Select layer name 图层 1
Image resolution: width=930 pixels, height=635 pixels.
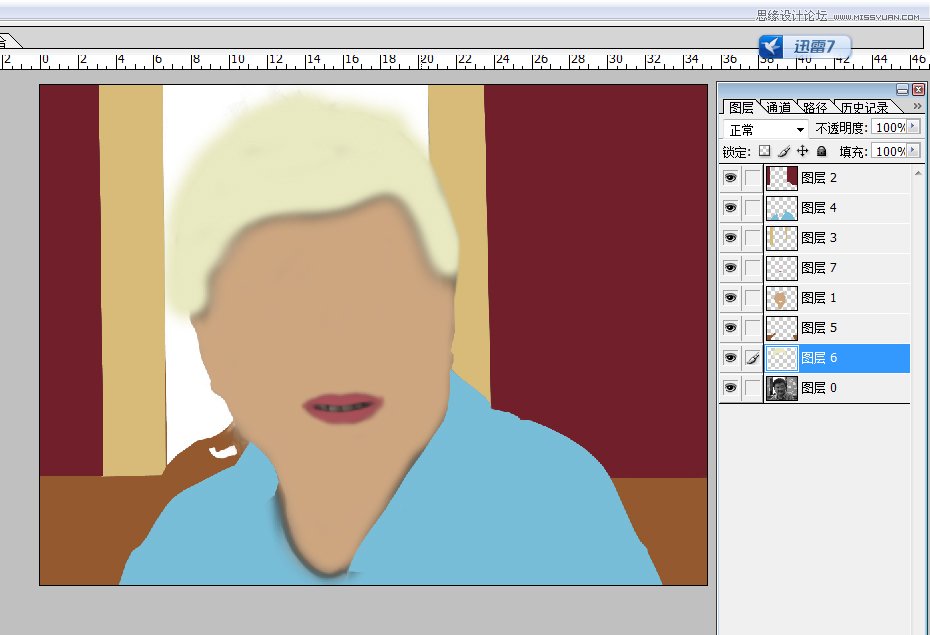point(818,298)
